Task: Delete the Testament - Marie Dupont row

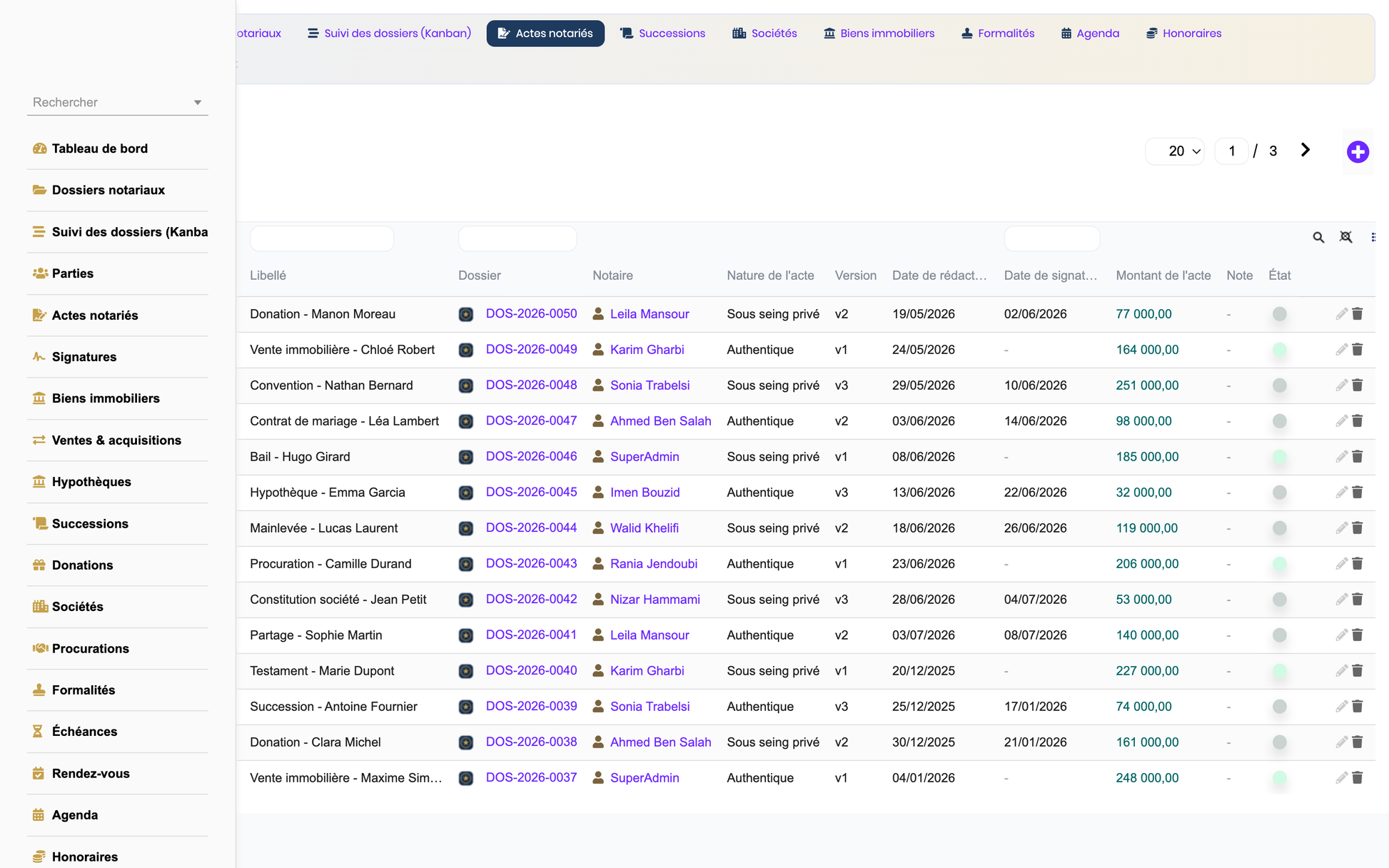Action: pos(1358,671)
